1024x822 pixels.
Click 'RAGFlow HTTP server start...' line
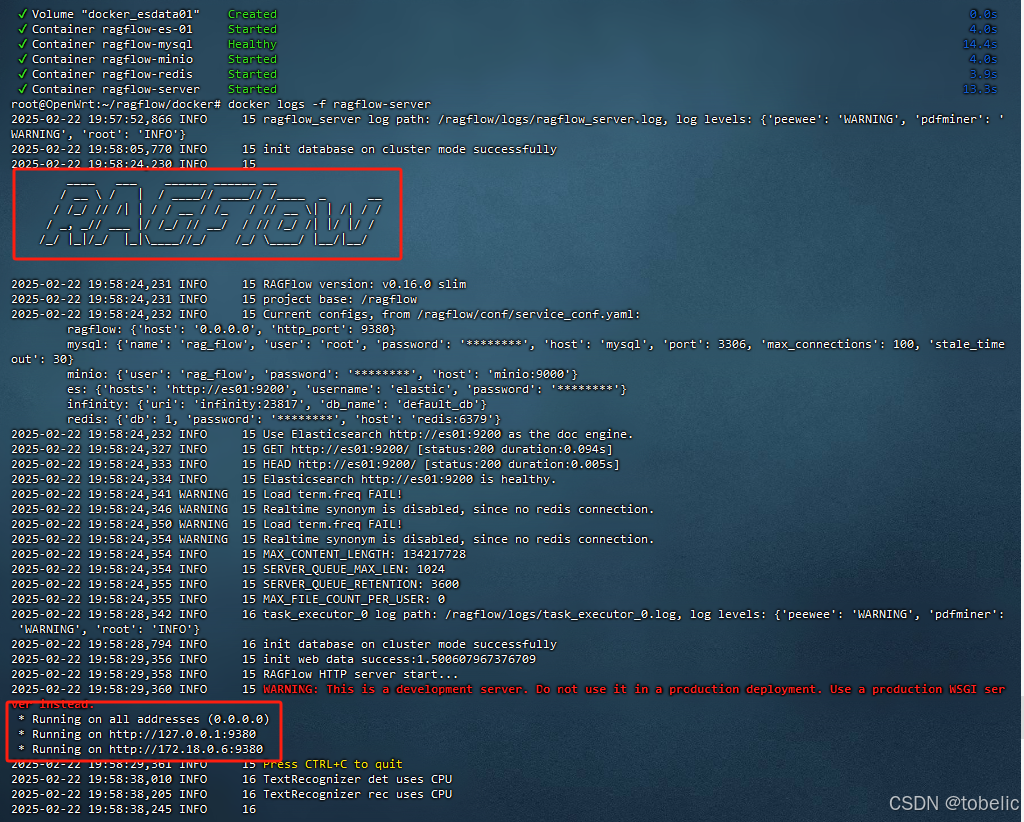pos(360,674)
